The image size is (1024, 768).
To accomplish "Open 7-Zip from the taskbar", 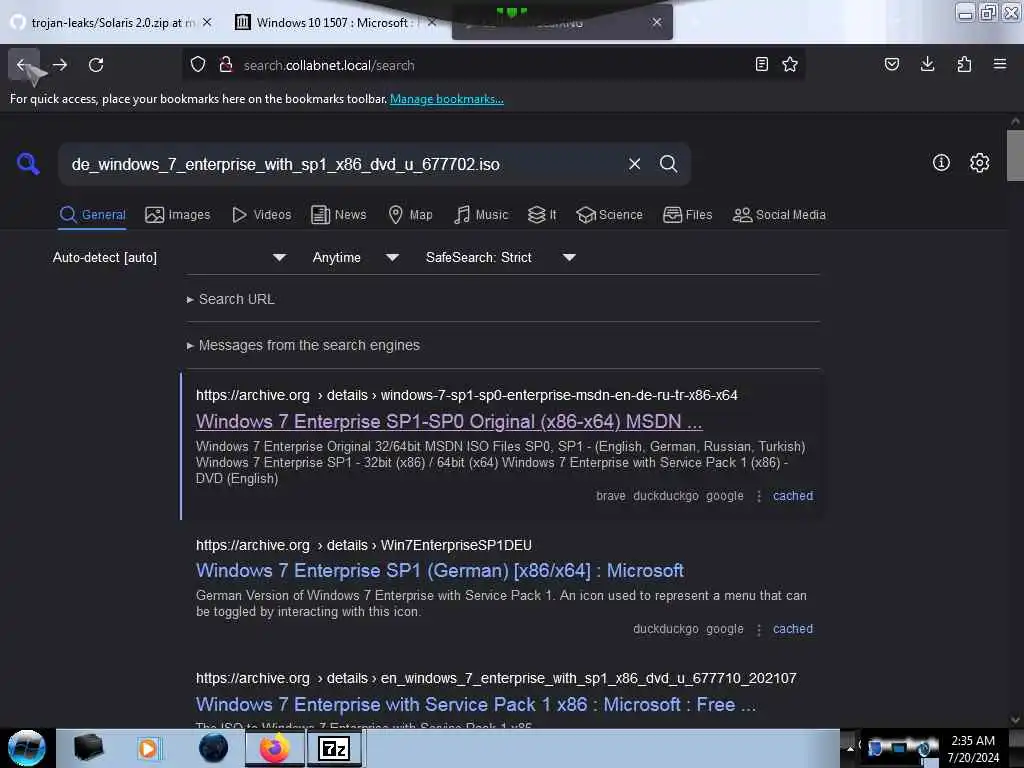I will [x=334, y=748].
